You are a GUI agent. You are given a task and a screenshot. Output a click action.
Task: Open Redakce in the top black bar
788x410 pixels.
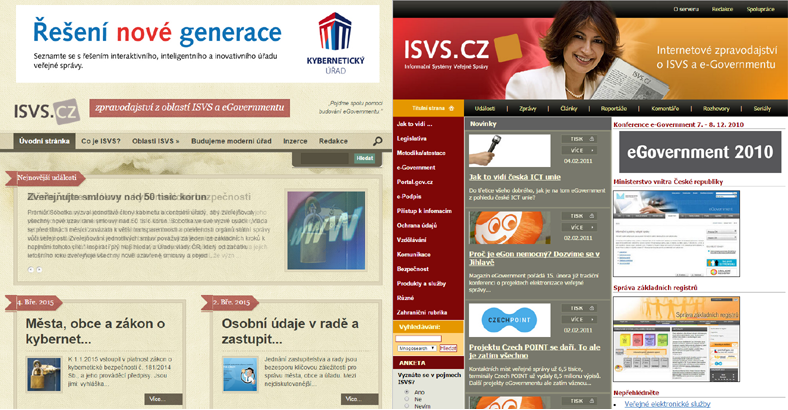coord(722,9)
